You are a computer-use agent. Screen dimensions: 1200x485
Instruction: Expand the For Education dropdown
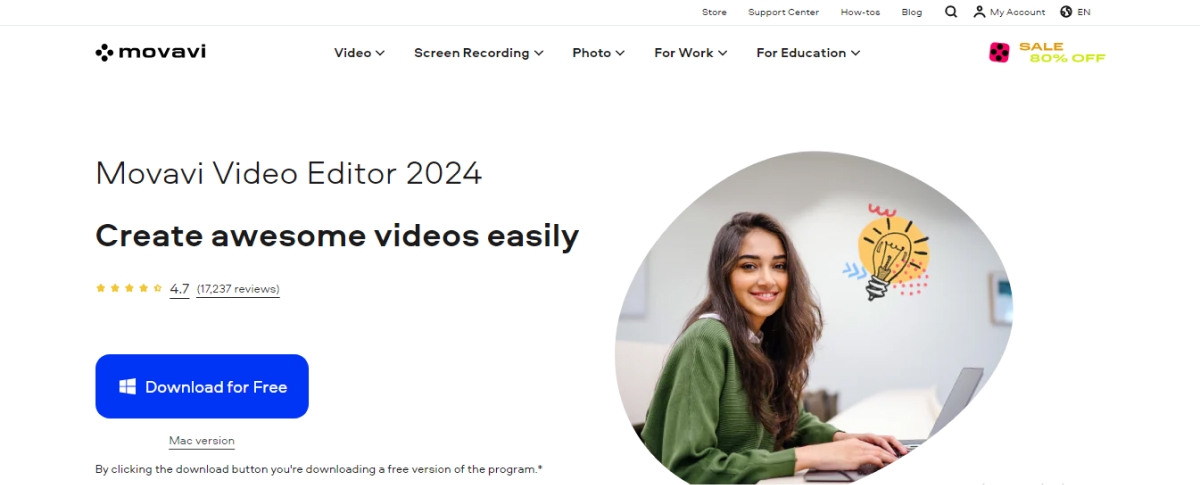pyautogui.click(x=808, y=53)
